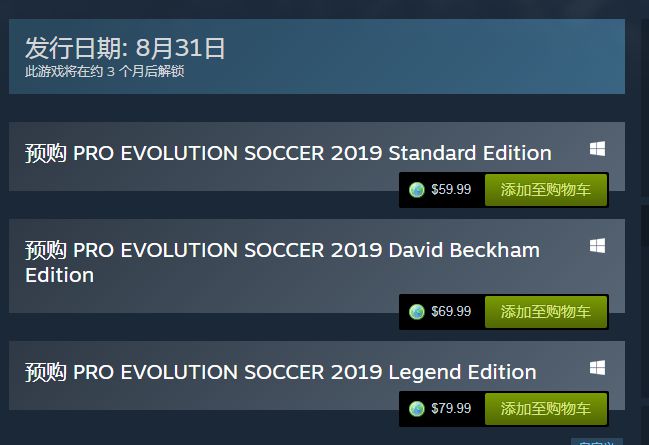
Task: Click the $59.99 price label
Action: (451, 190)
